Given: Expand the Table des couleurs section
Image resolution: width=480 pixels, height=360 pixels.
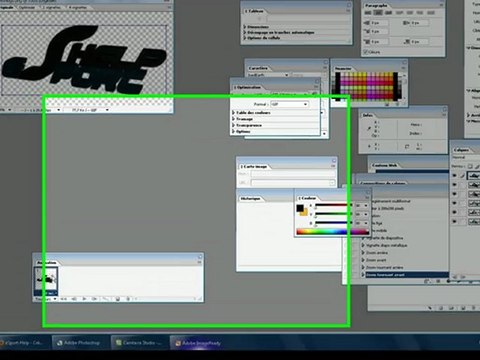Looking at the screenshot, I should point(234,113).
